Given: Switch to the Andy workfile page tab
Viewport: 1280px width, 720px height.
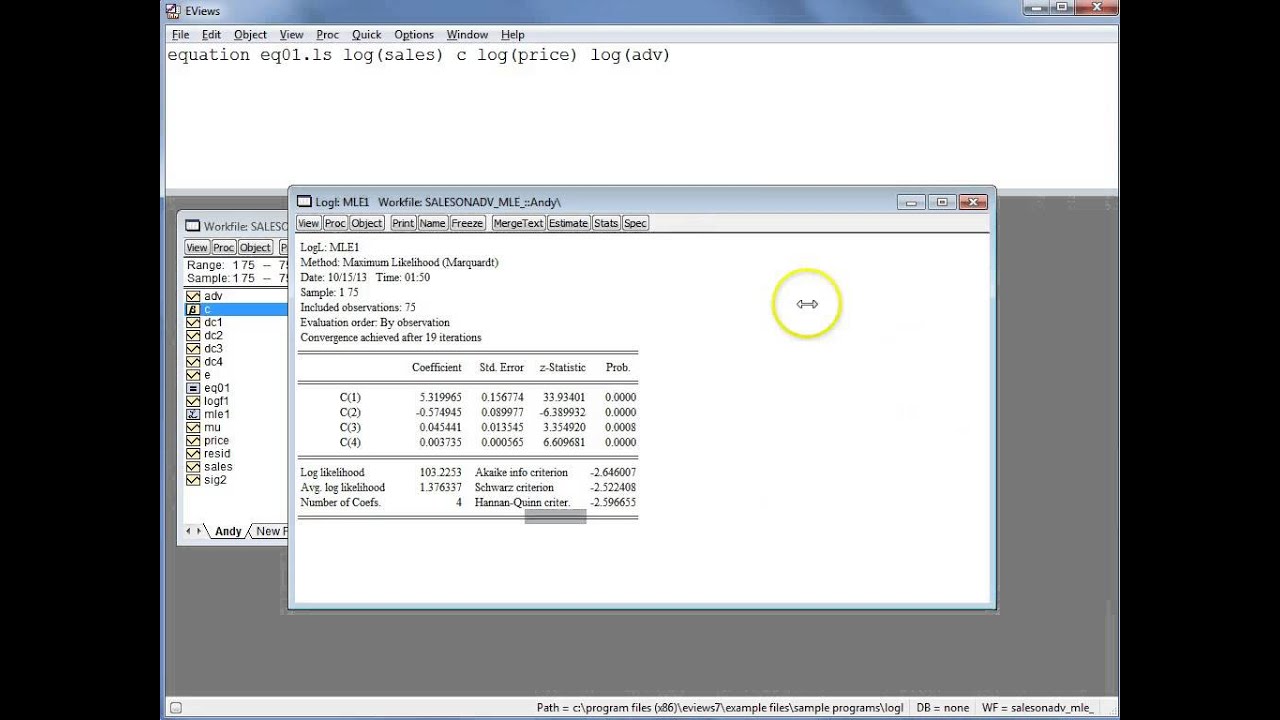Looking at the screenshot, I should click(228, 531).
